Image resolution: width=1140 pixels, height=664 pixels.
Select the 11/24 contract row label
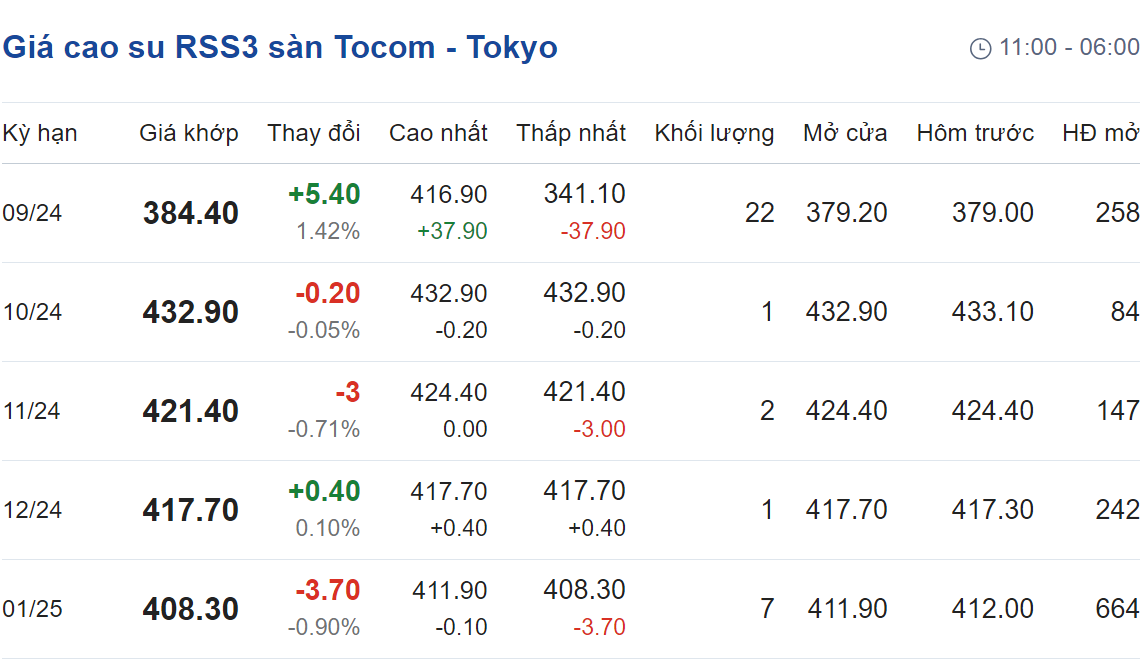coord(32,411)
